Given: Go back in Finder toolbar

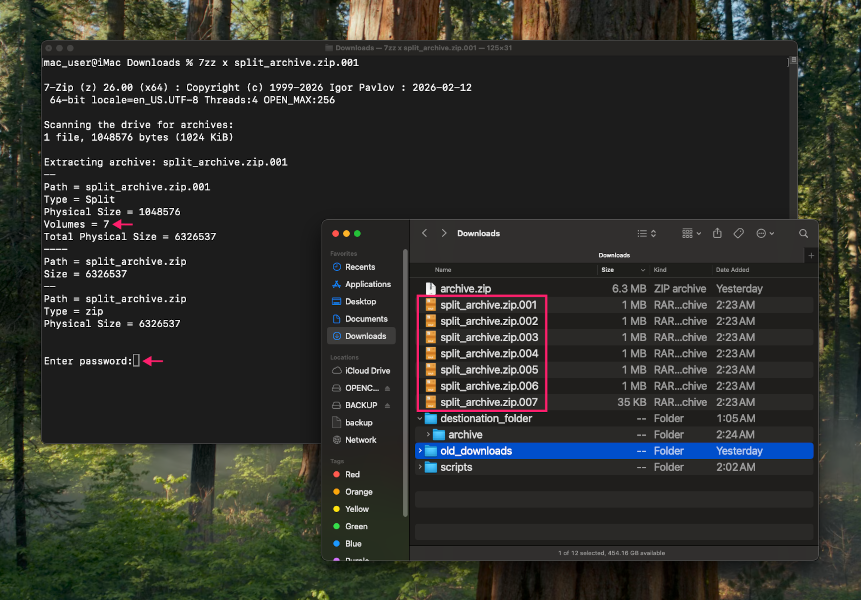Looking at the screenshot, I should pyautogui.click(x=424, y=233).
